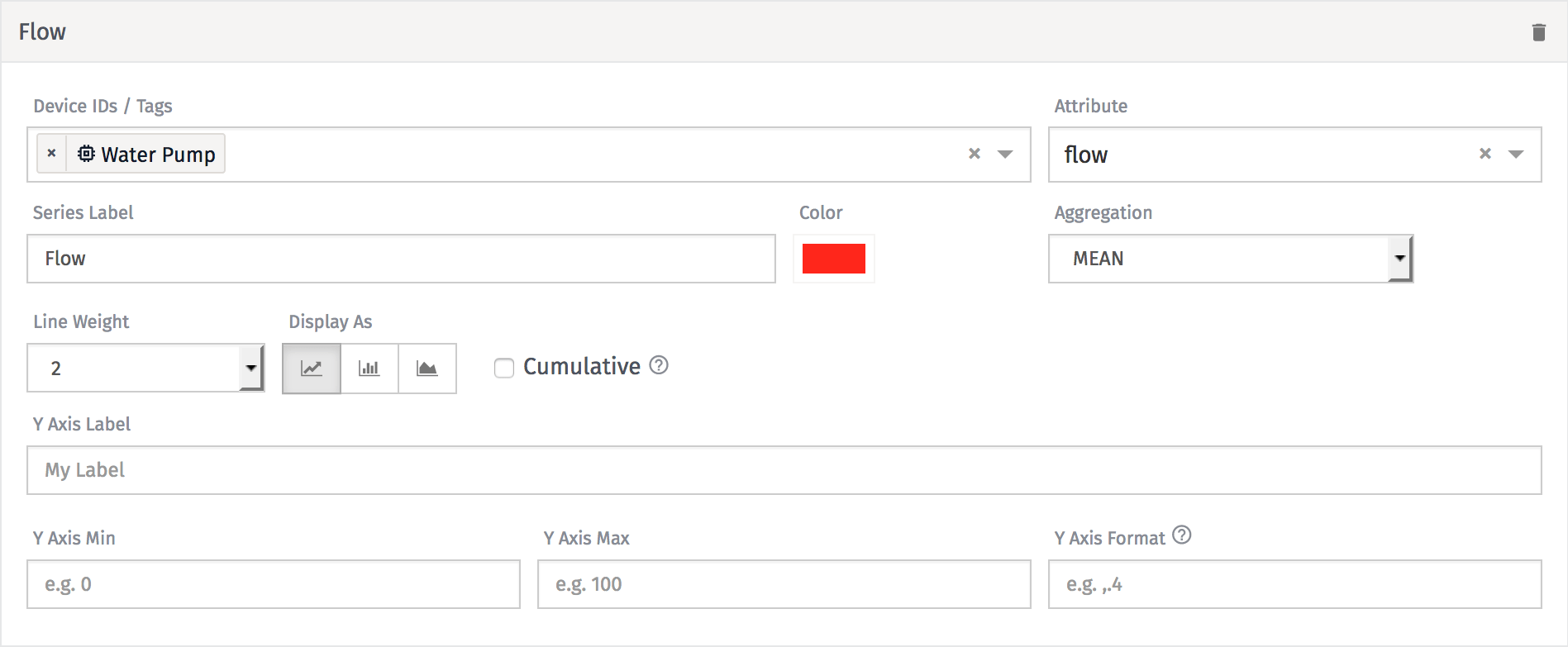Enable the Cumulative checkbox
The width and height of the screenshot is (1568, 647).
click(x=504, y=368)
